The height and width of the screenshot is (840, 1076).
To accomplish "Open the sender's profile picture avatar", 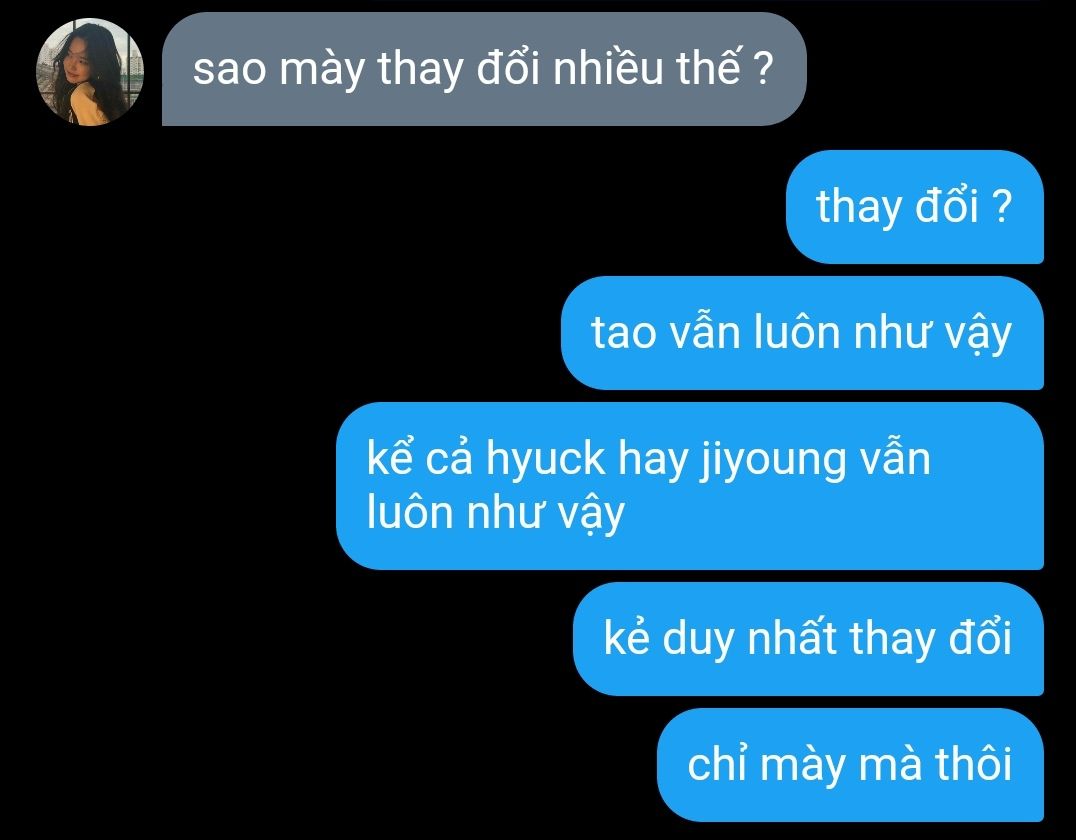I will coord(90,72).
